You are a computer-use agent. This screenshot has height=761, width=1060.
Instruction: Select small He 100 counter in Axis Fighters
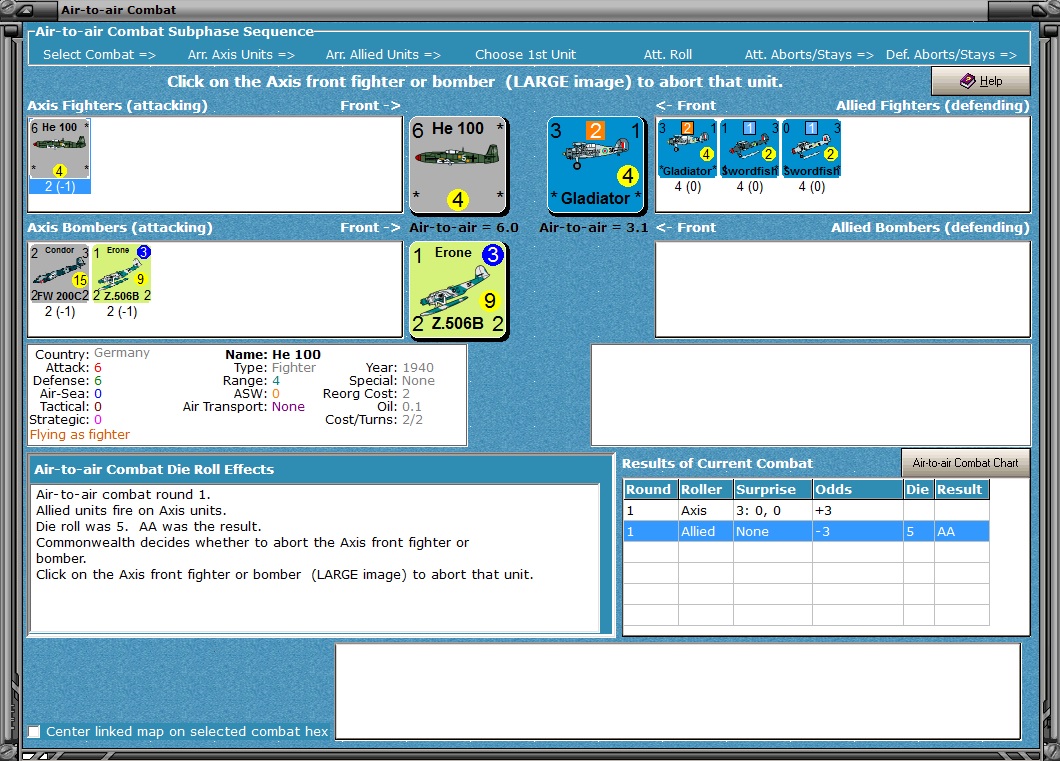59,150
